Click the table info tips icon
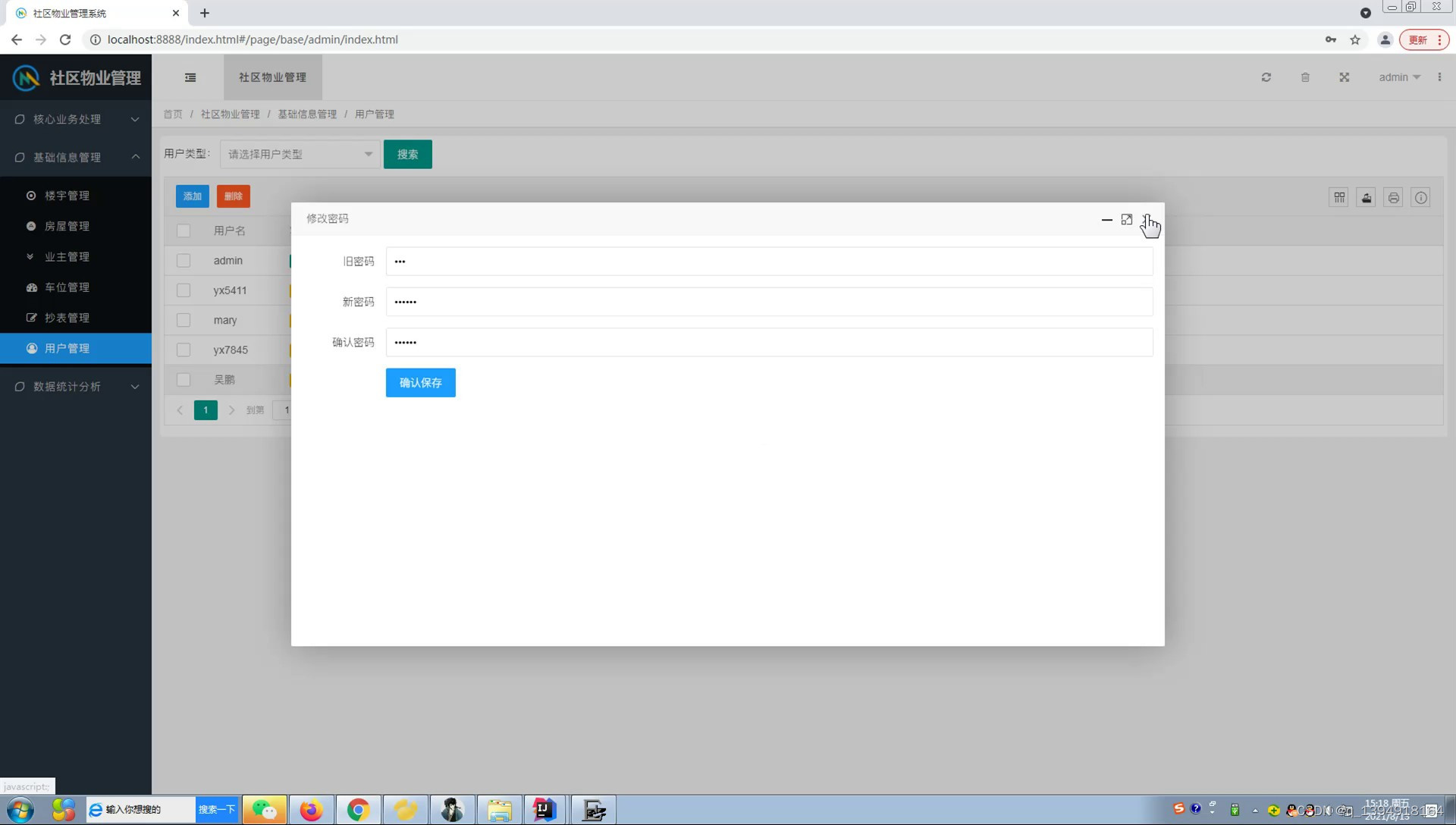 coord(1420,198)
